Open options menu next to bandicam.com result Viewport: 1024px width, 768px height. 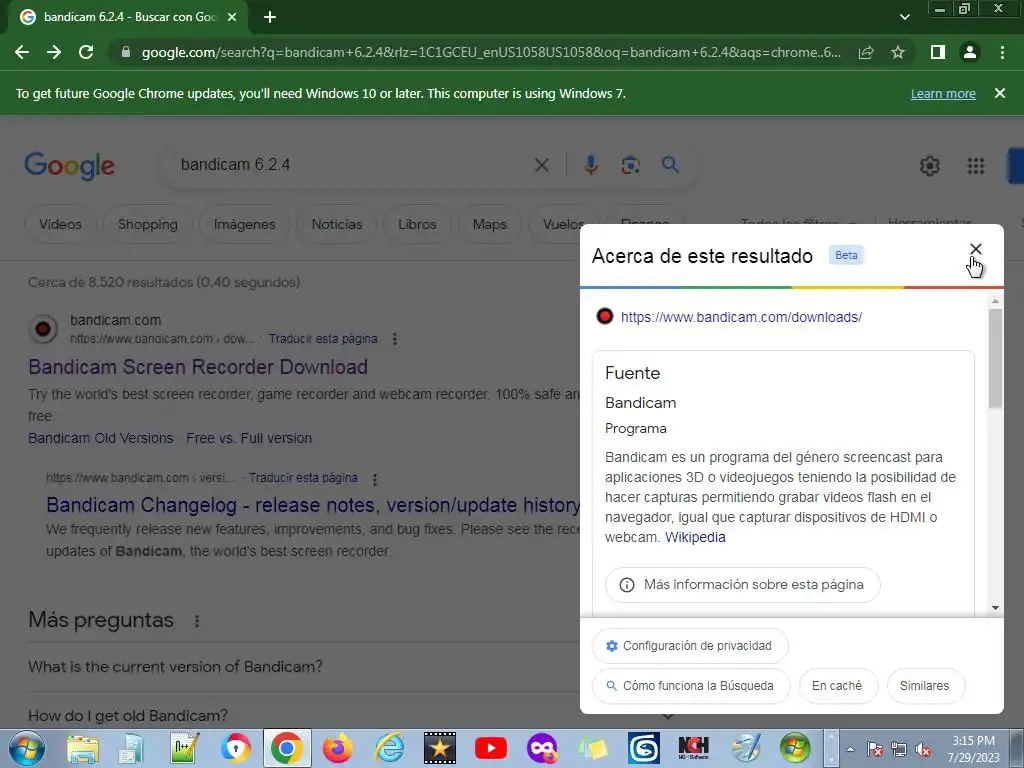(x=394, y=339)
